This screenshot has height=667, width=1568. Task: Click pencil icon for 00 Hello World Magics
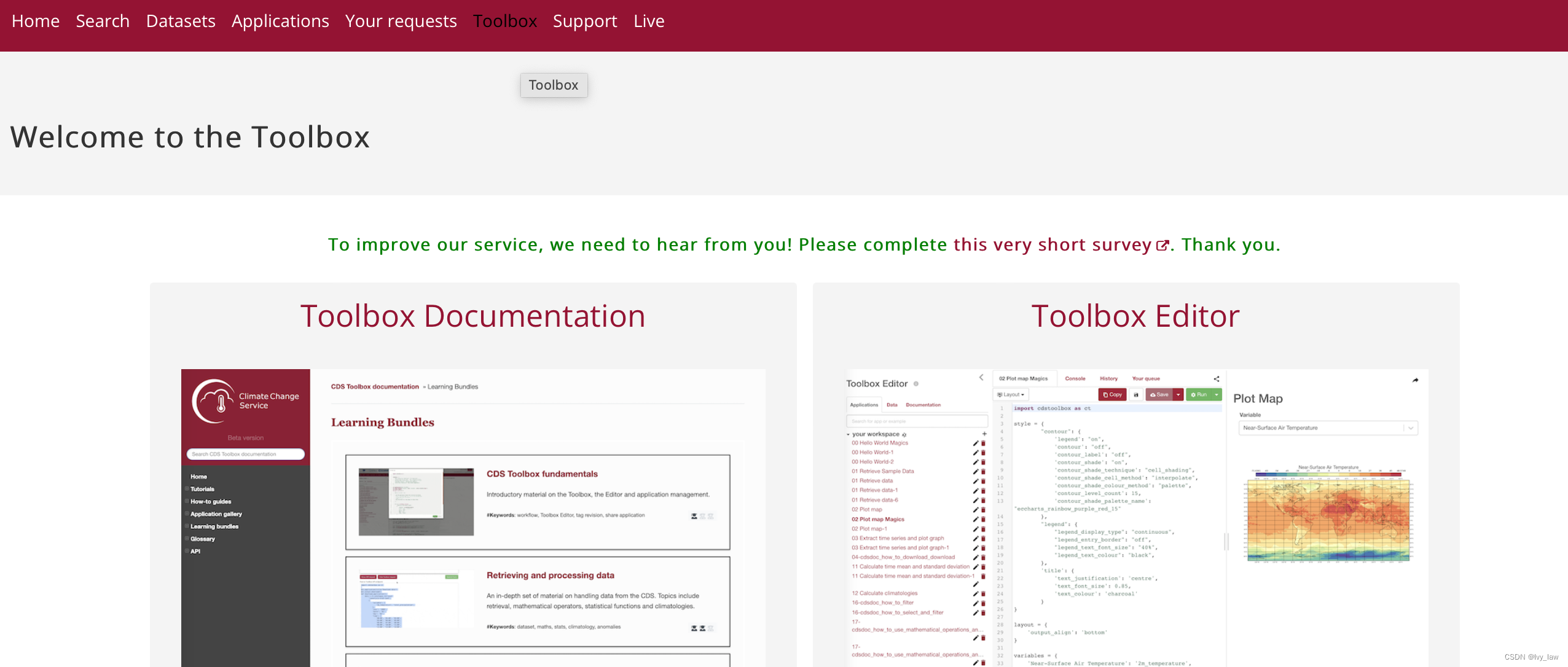(x=975, y=443)
